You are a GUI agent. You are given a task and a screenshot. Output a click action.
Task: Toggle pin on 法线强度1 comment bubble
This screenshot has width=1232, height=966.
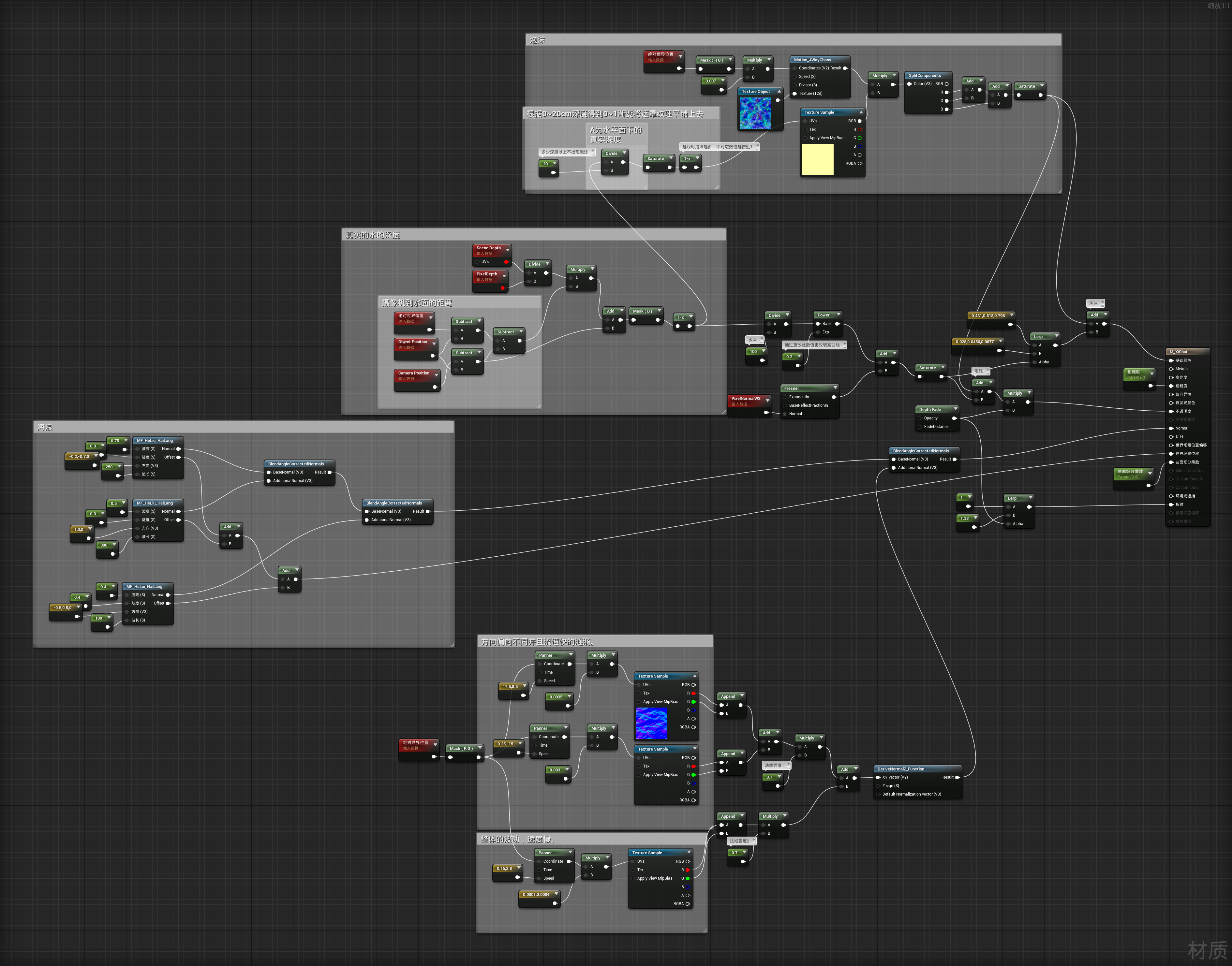(x=789, y=765)
